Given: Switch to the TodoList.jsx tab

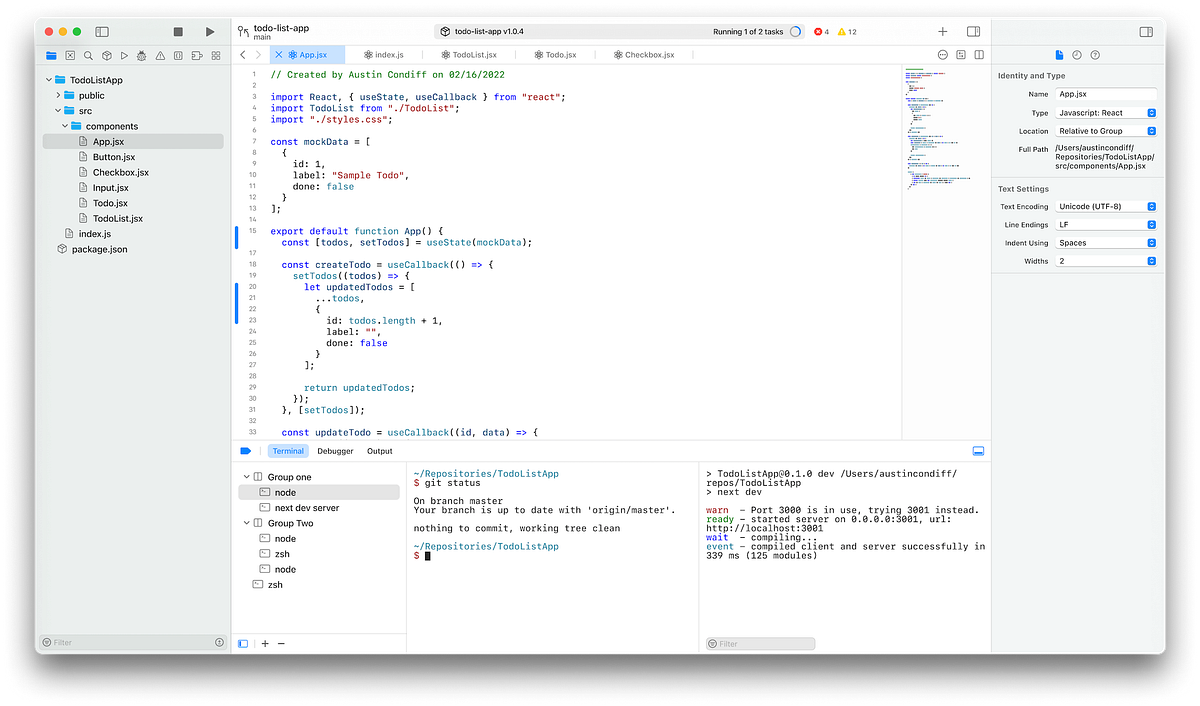Looking at the screenshot, I should click(x=470, y=55).
